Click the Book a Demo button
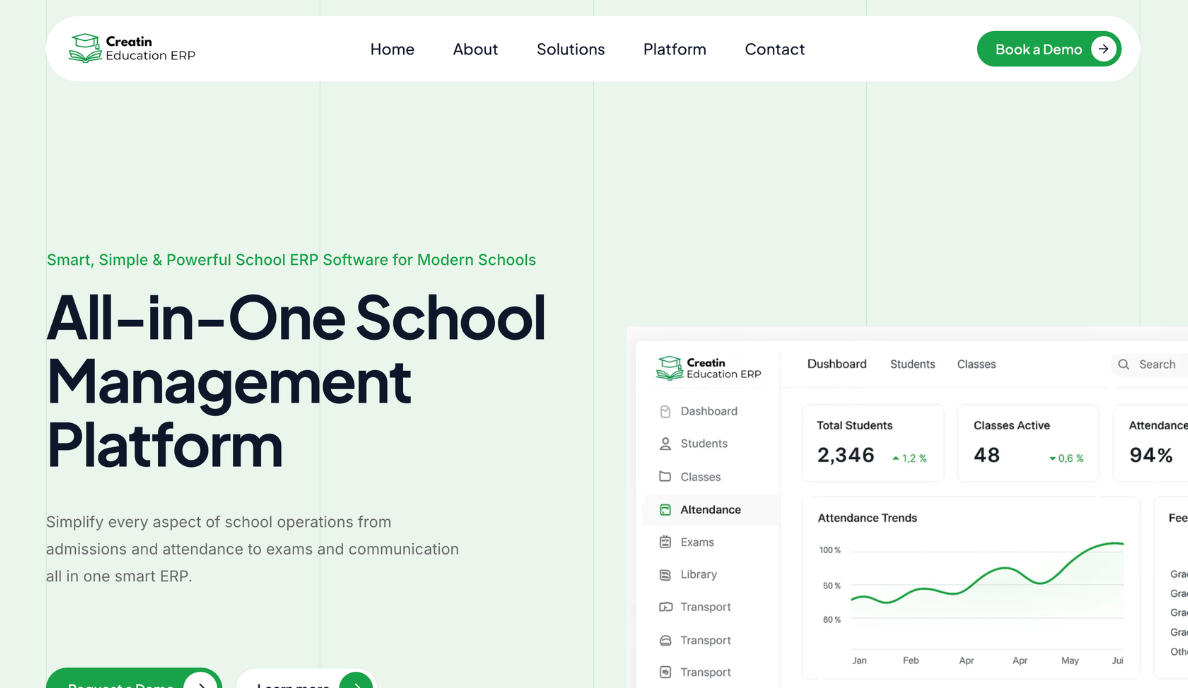 (1049, 48)
